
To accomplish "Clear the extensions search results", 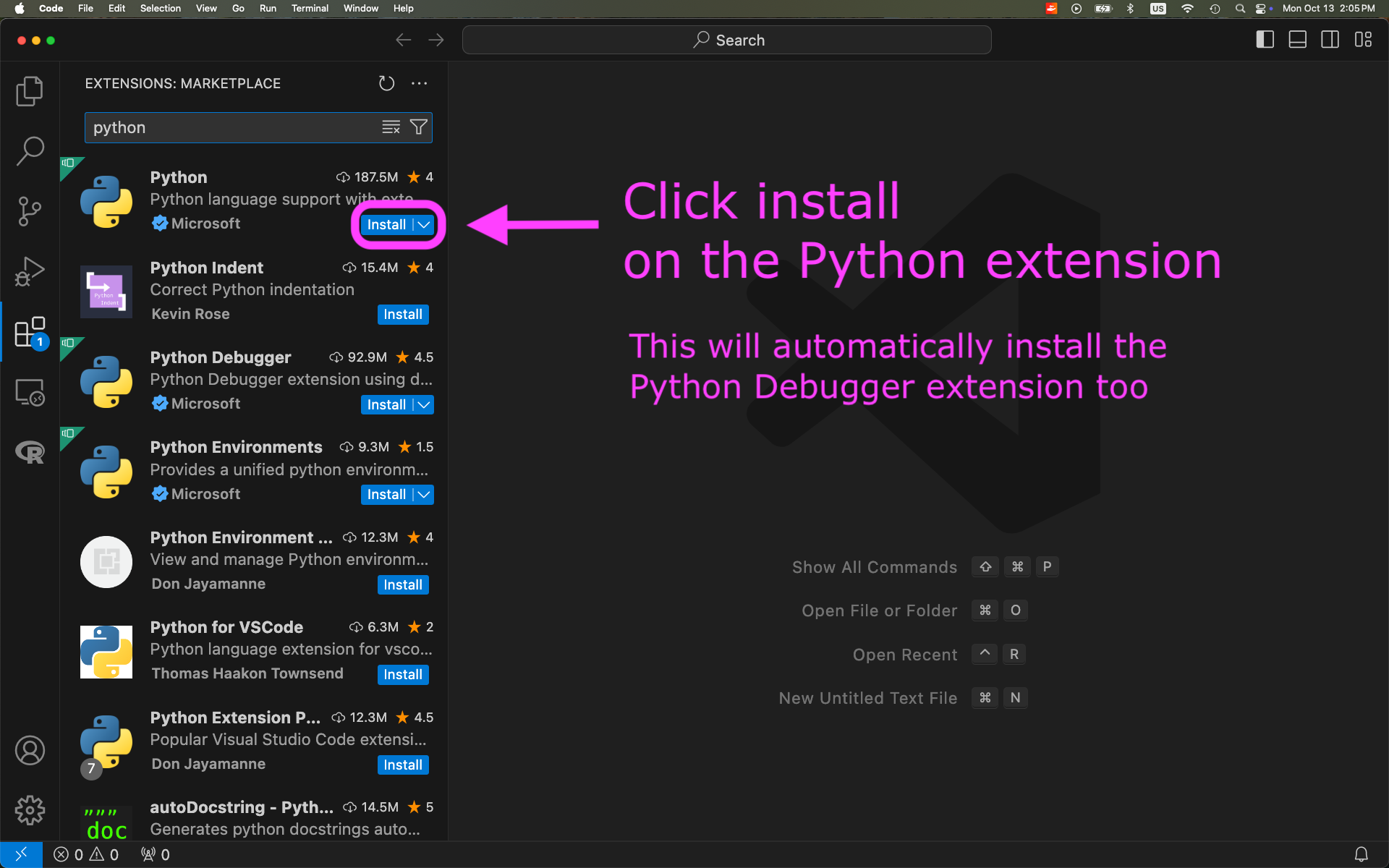I will 391,127.
